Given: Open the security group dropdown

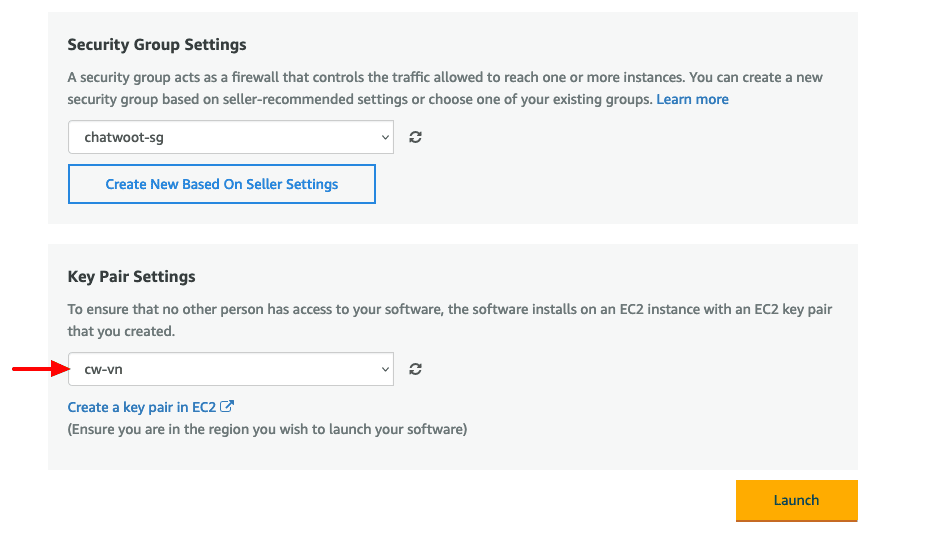Looking at the screenshot, I should 230,138.
